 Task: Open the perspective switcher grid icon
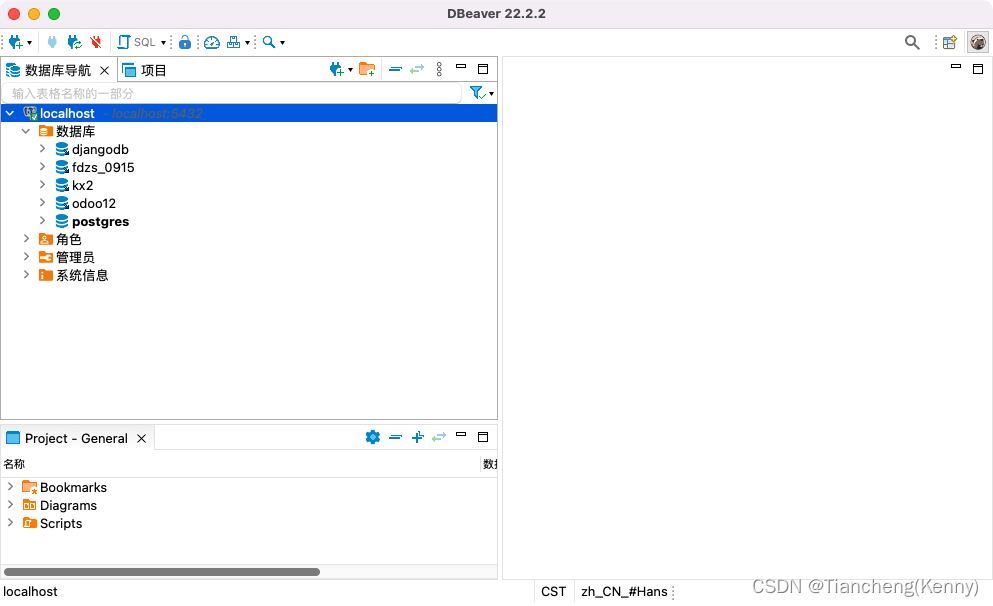949,42
